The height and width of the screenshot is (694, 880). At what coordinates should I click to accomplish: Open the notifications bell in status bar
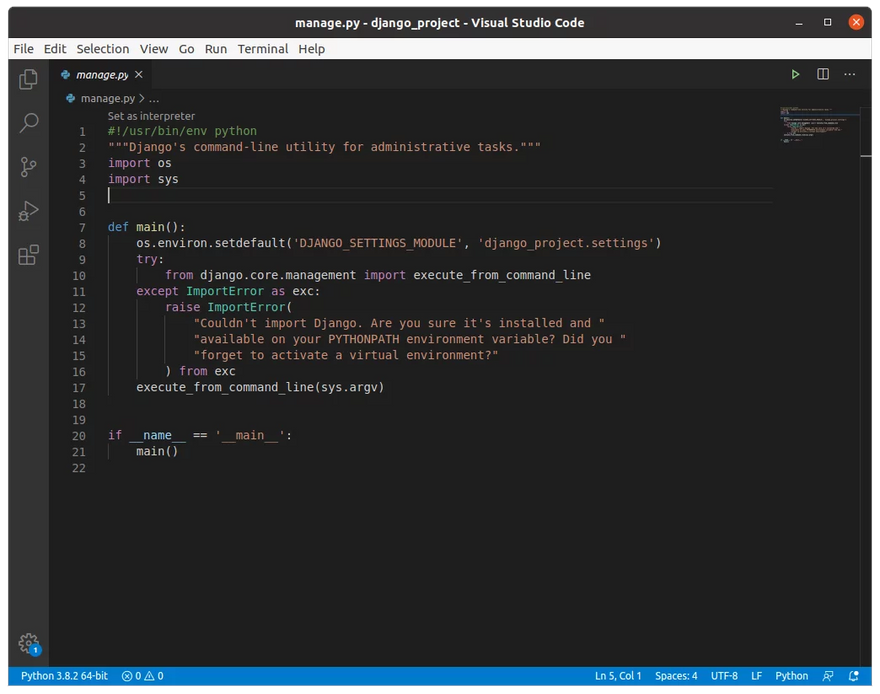[853, 676]
